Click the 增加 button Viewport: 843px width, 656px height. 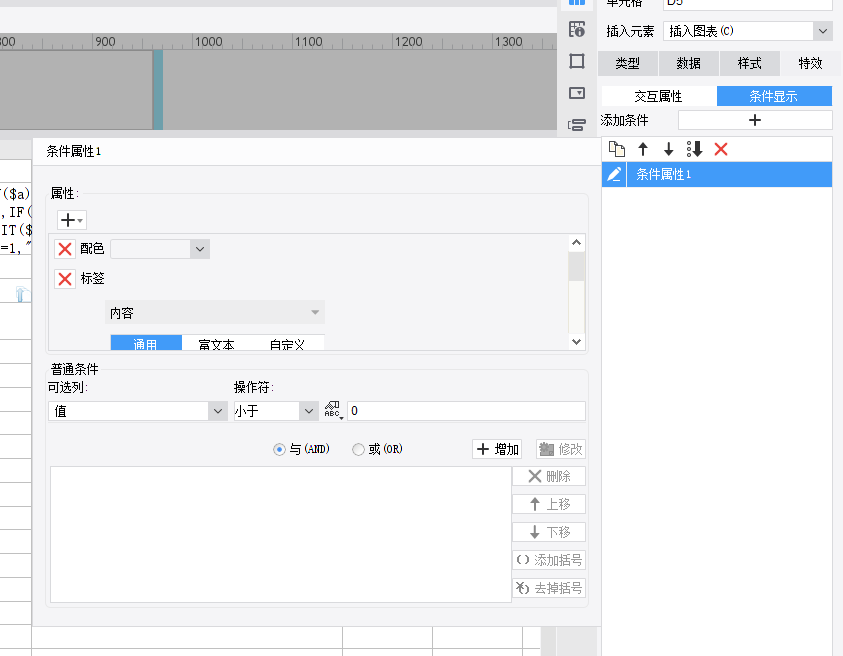tap(497, 450)
